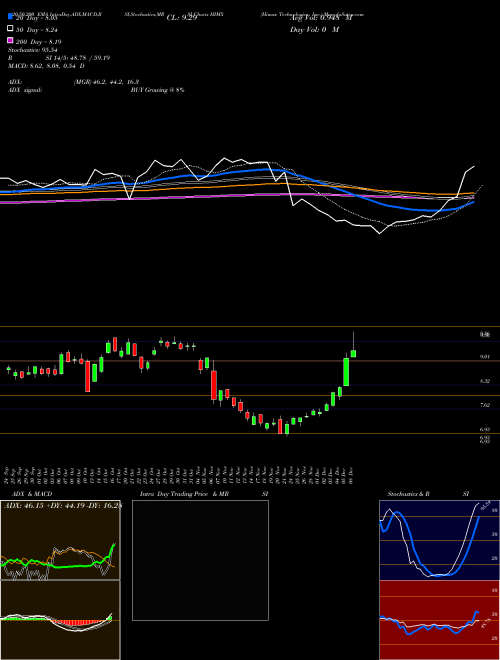Click the 'Stochastics & R' panel heading
The height and width of the screenshot is (660, 500).
tap(408, 494)
